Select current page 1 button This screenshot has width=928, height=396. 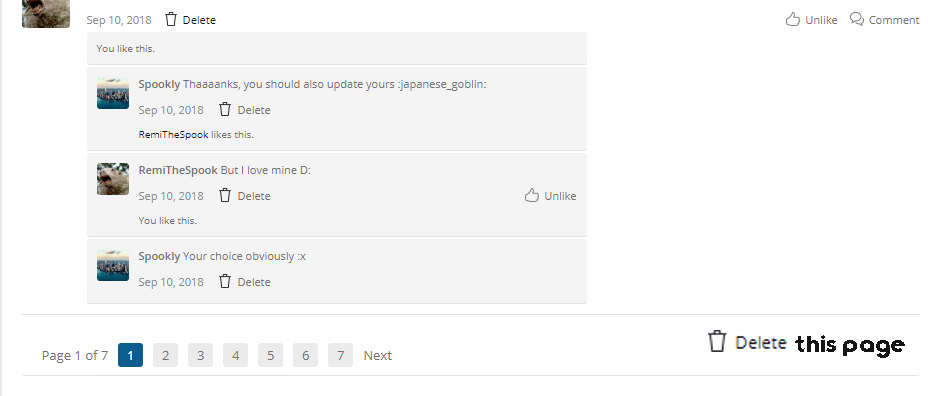pos(130,355)
